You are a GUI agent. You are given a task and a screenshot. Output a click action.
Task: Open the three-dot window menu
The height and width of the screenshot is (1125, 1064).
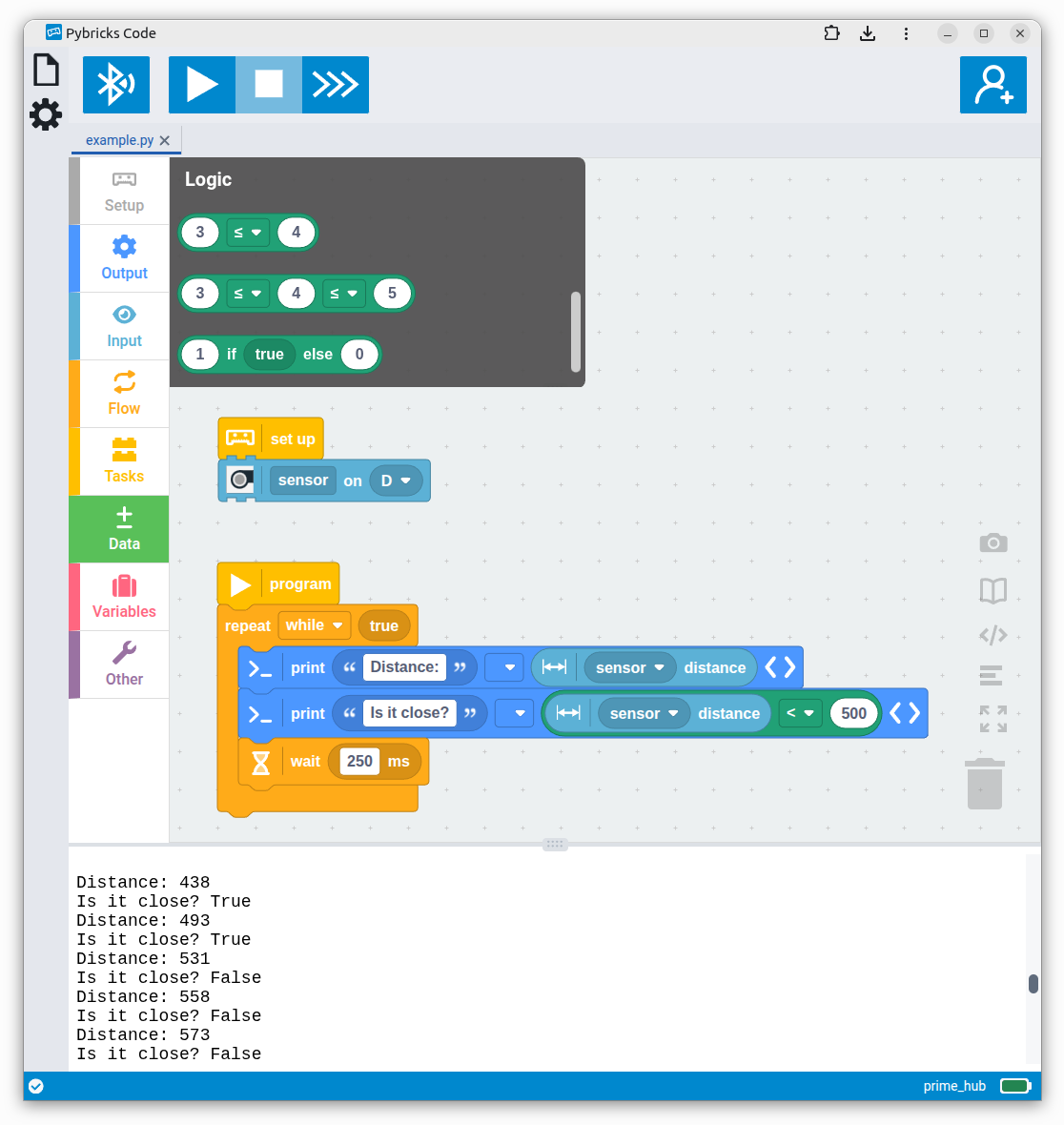click(906, 33)
